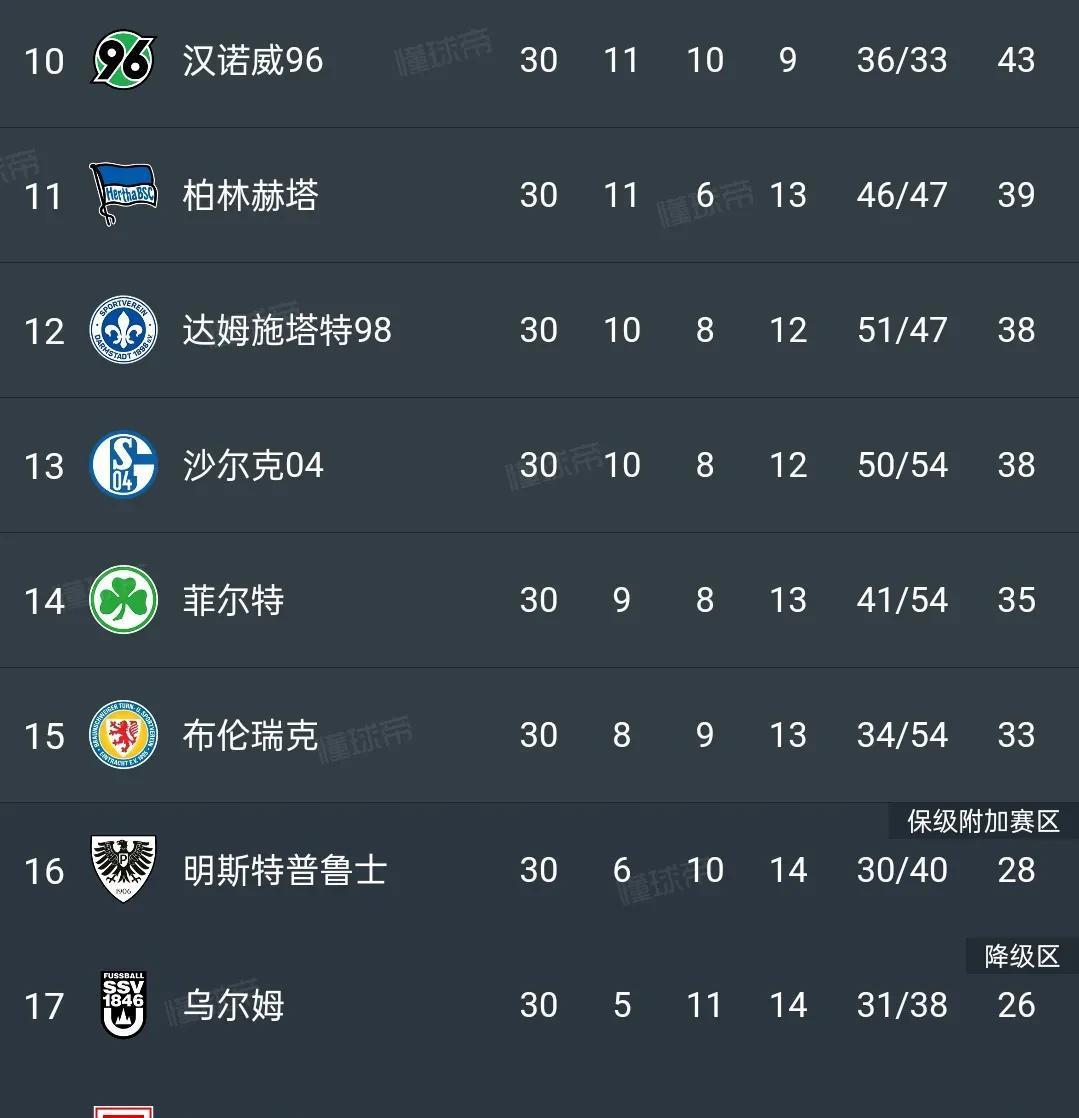Screen dimensions: 1079x1118
Task: Tap the SSV Ulm 1846 logo
Action: (124, 1004)
